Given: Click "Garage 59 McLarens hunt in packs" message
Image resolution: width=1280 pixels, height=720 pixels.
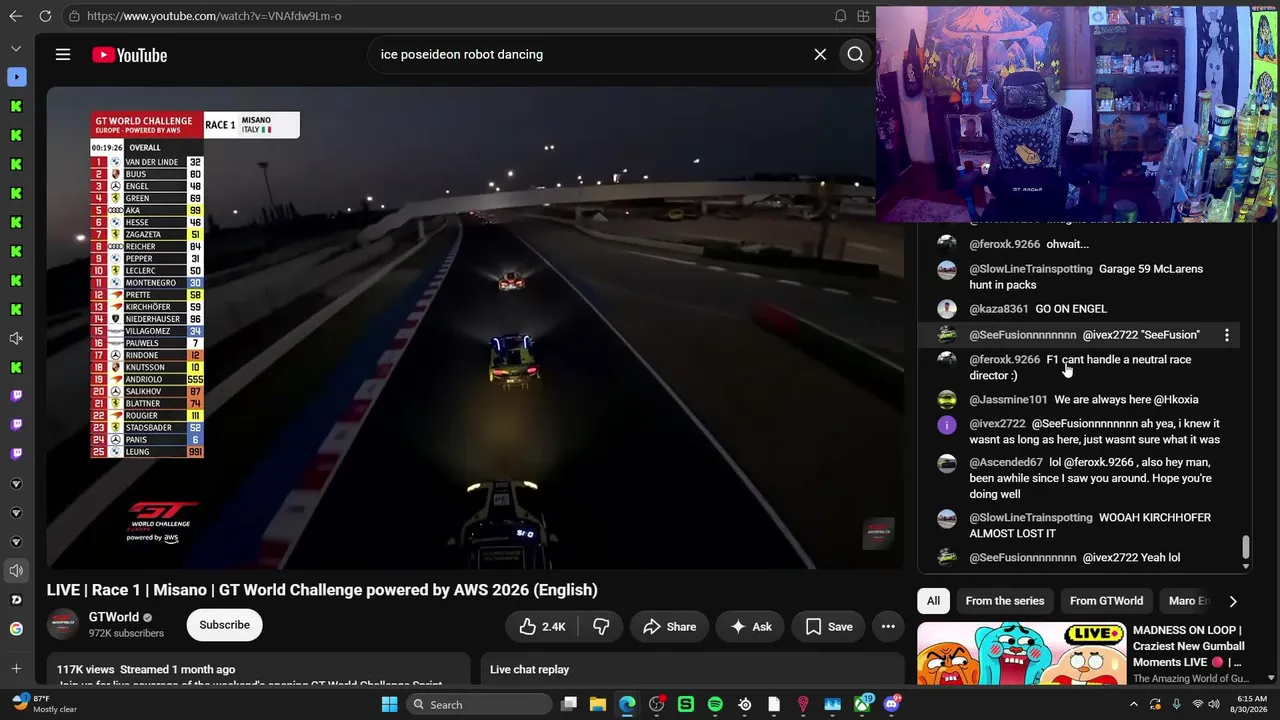Looking at the screenshot, I should (x=1086, y=277).
